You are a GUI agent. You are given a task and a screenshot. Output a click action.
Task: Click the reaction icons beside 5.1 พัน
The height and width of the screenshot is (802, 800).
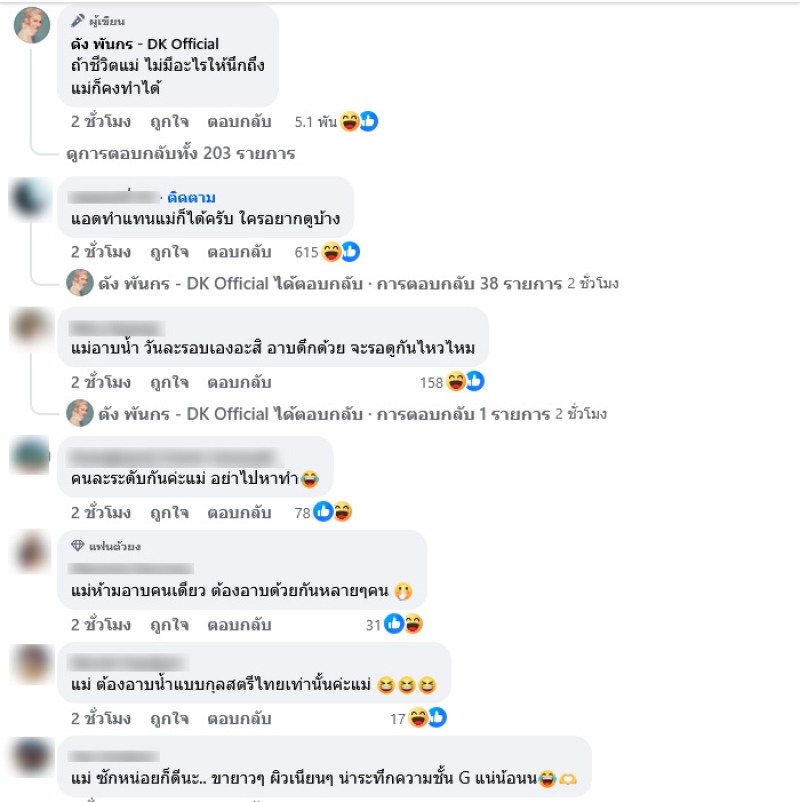(359, 121)
